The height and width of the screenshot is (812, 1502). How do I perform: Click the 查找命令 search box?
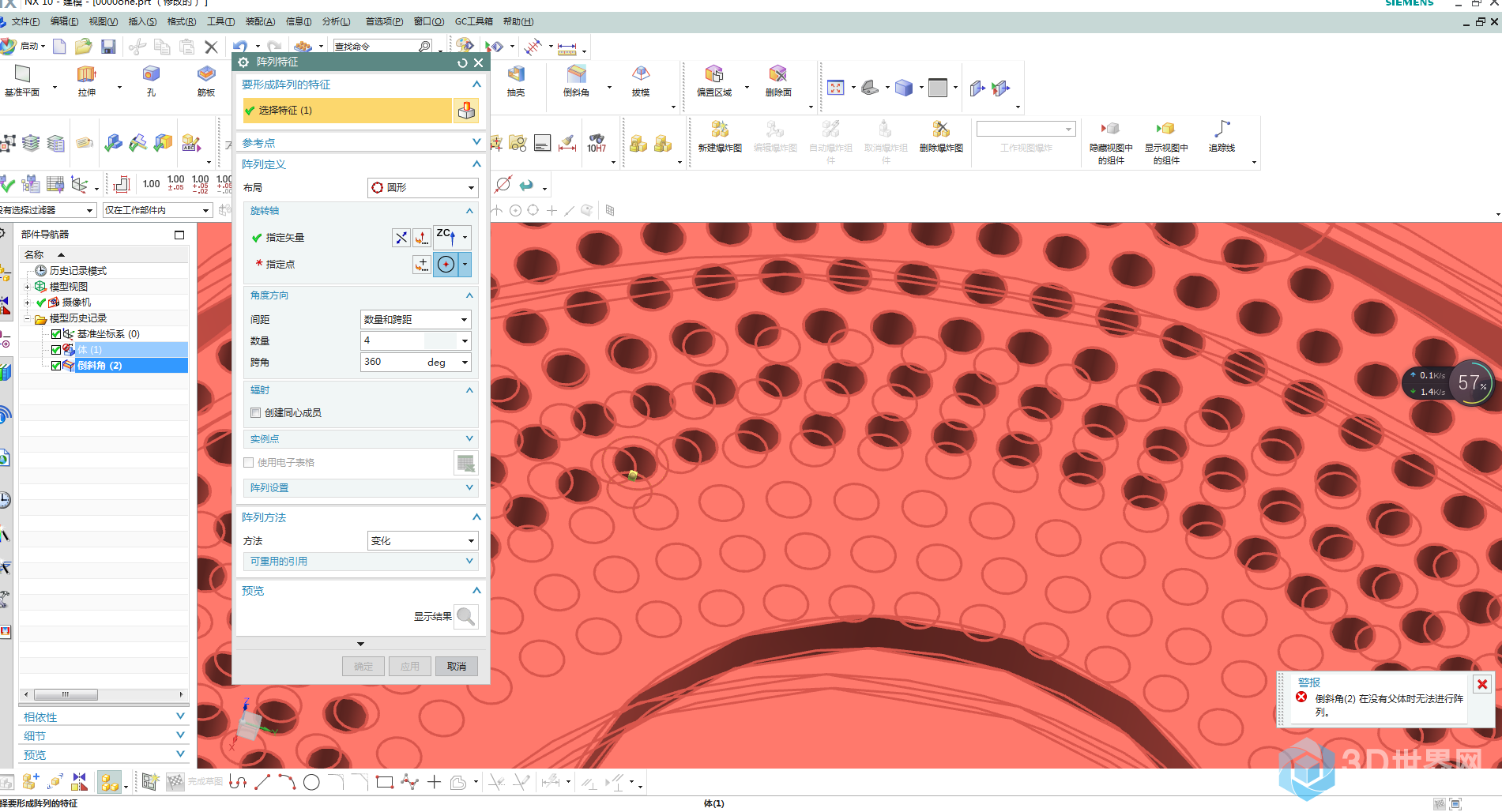[x=382, y=47]
